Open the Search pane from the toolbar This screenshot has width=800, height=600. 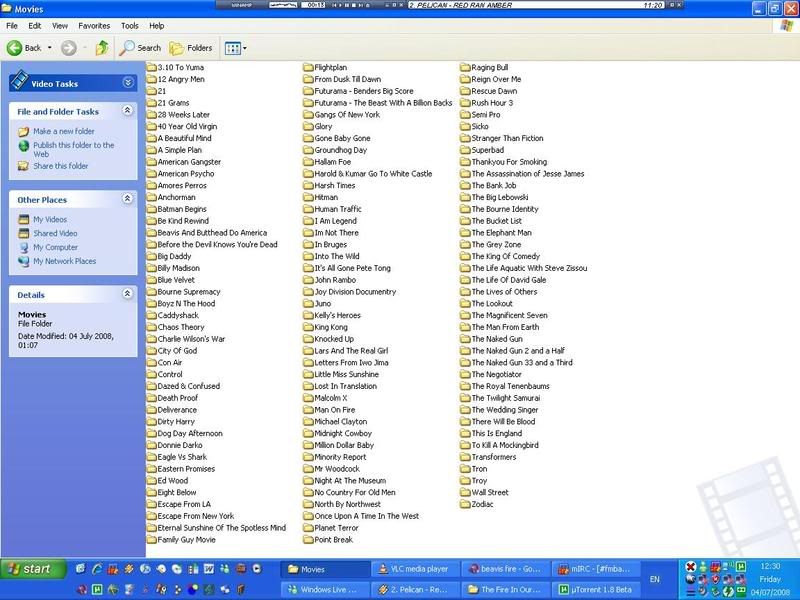pyautogui.click(x=140, y=48)
